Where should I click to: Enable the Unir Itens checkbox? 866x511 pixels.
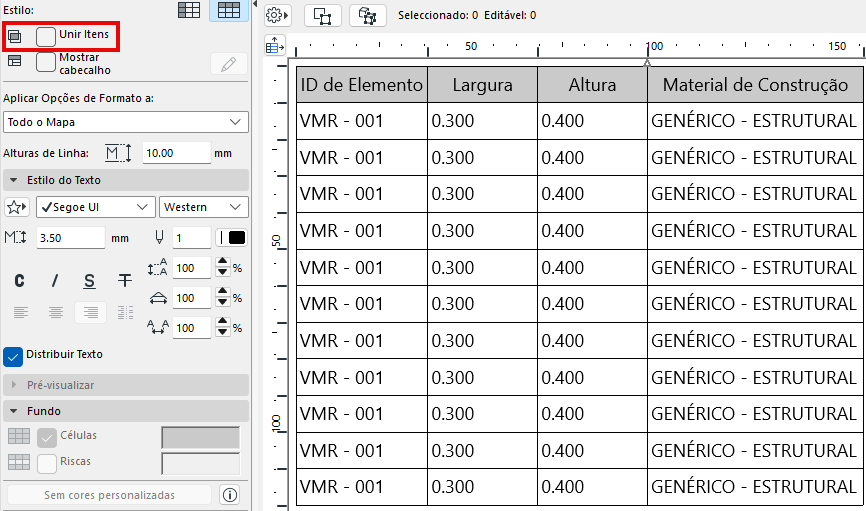pyautogui.click(x=46, y=36)
